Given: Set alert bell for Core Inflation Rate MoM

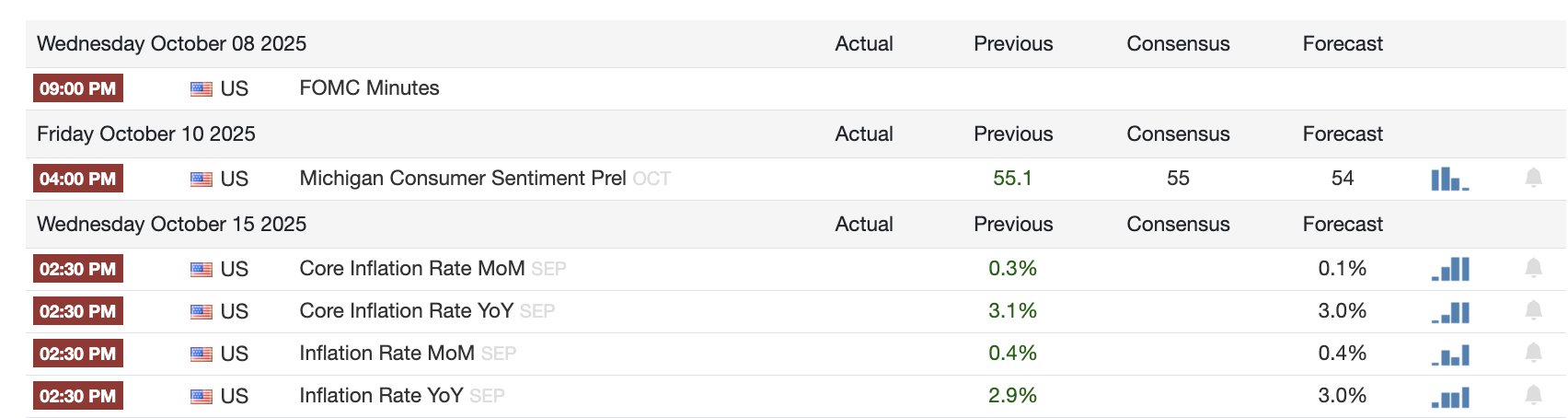Looking at the screenshot, I should click(1533, 268).
